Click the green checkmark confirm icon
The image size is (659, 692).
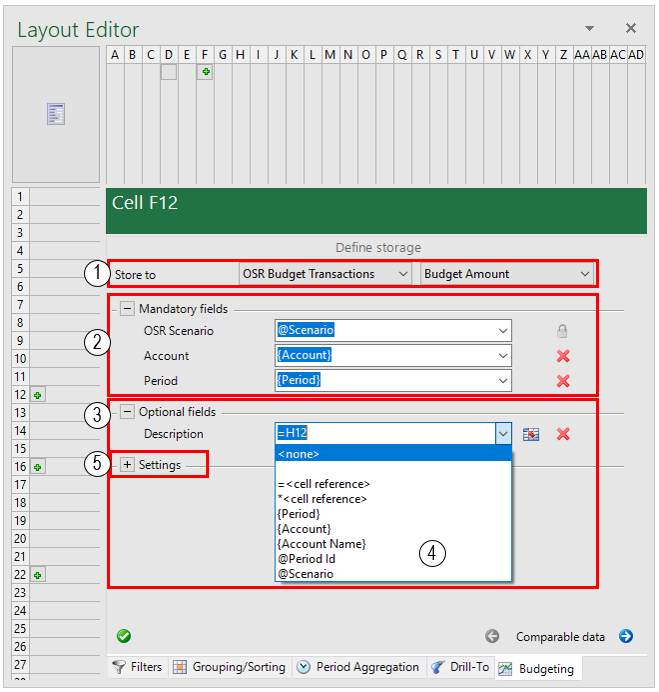point(124,636)
